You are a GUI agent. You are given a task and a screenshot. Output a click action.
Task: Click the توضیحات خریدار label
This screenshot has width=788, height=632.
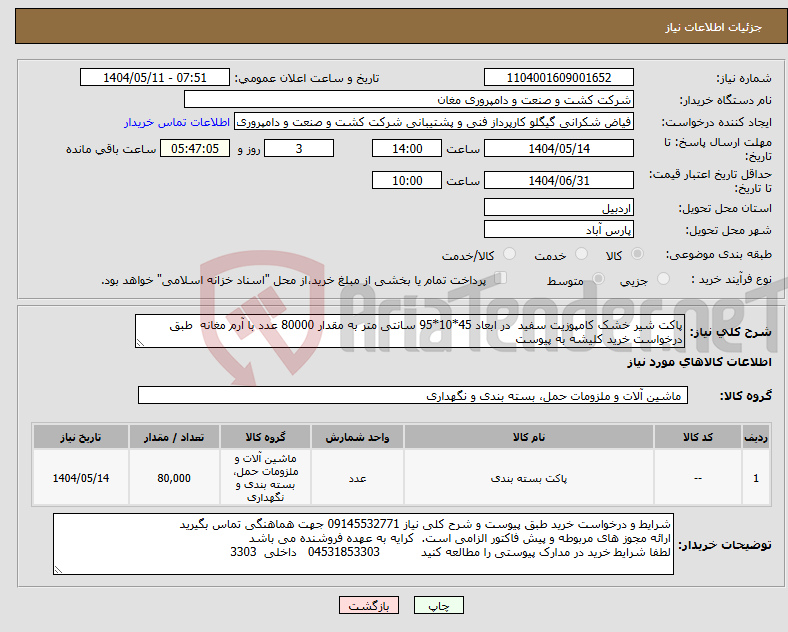(725, 545)
